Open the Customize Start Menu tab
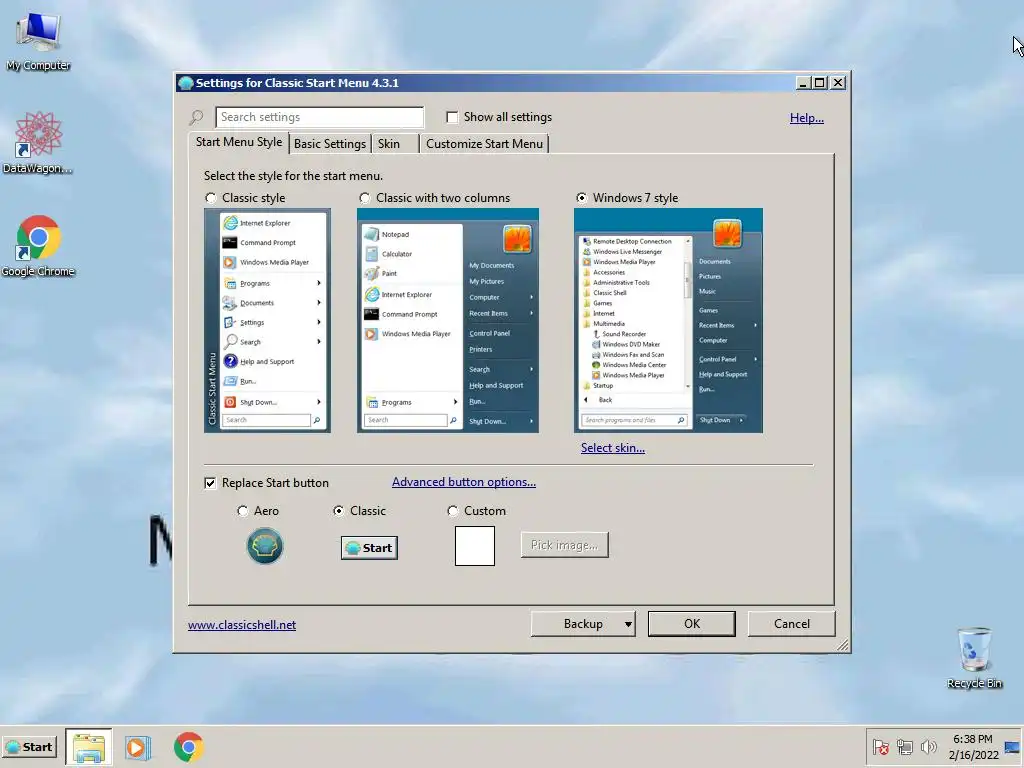The width and height of the screenshot is (1024, 768). (x=484, y=144)
